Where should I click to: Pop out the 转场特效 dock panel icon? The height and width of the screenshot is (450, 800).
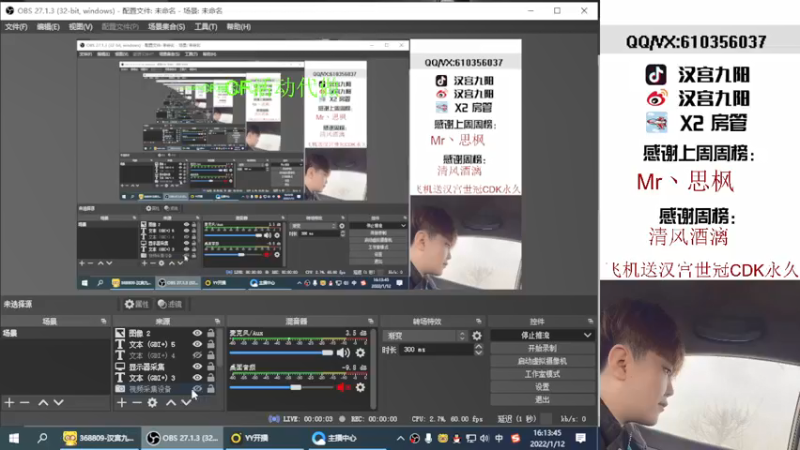coord(479,321)
